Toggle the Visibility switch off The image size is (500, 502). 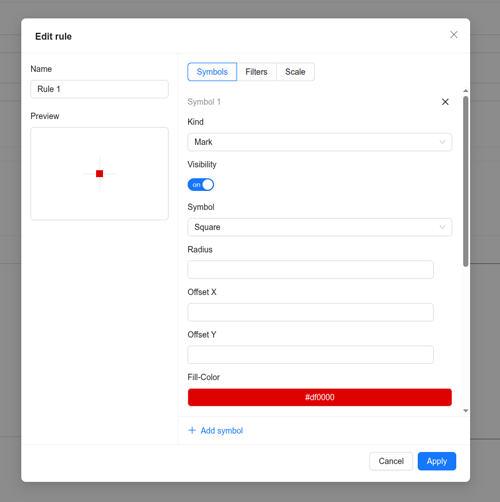(x=201, y=185)
